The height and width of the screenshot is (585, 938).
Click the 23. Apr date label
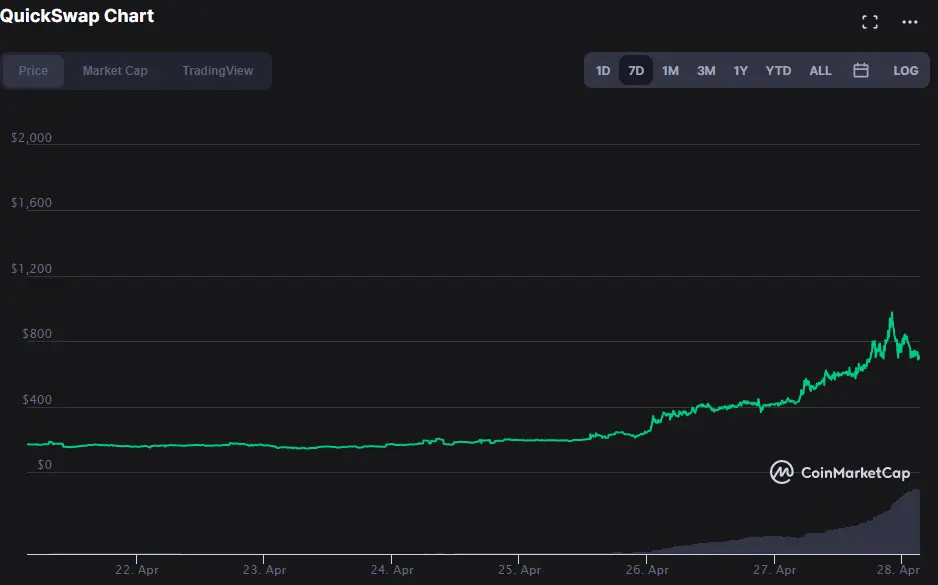[264, 570]
